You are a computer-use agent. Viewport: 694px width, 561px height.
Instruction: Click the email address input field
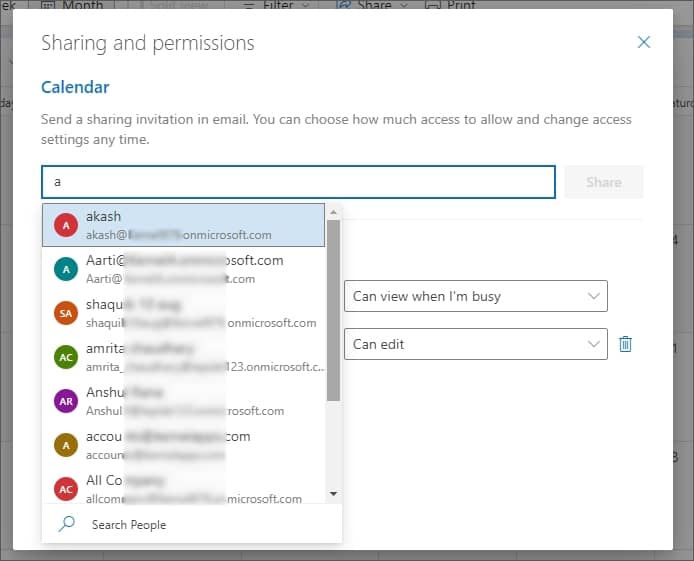coord(298,182)
